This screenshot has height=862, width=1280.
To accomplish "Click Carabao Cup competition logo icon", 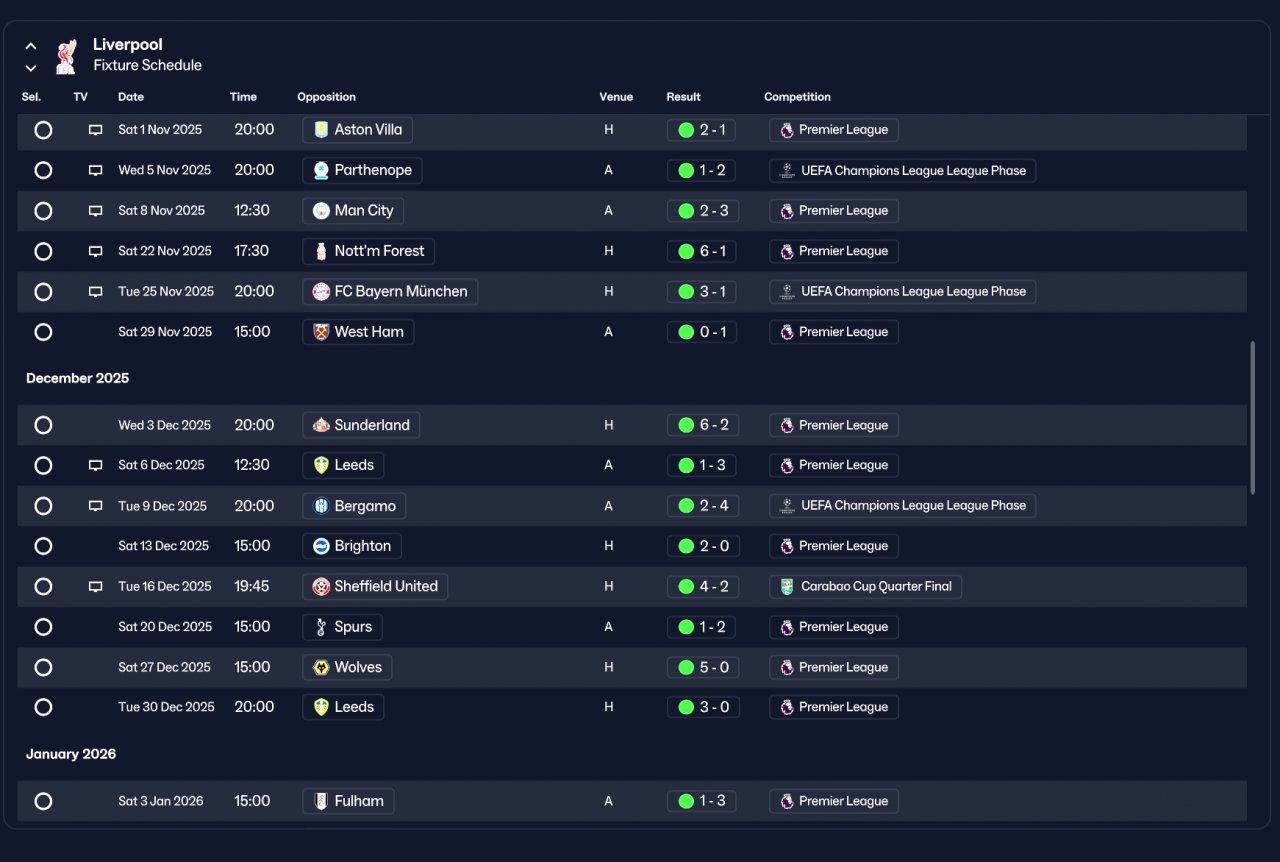I will [x=787, y=587].
